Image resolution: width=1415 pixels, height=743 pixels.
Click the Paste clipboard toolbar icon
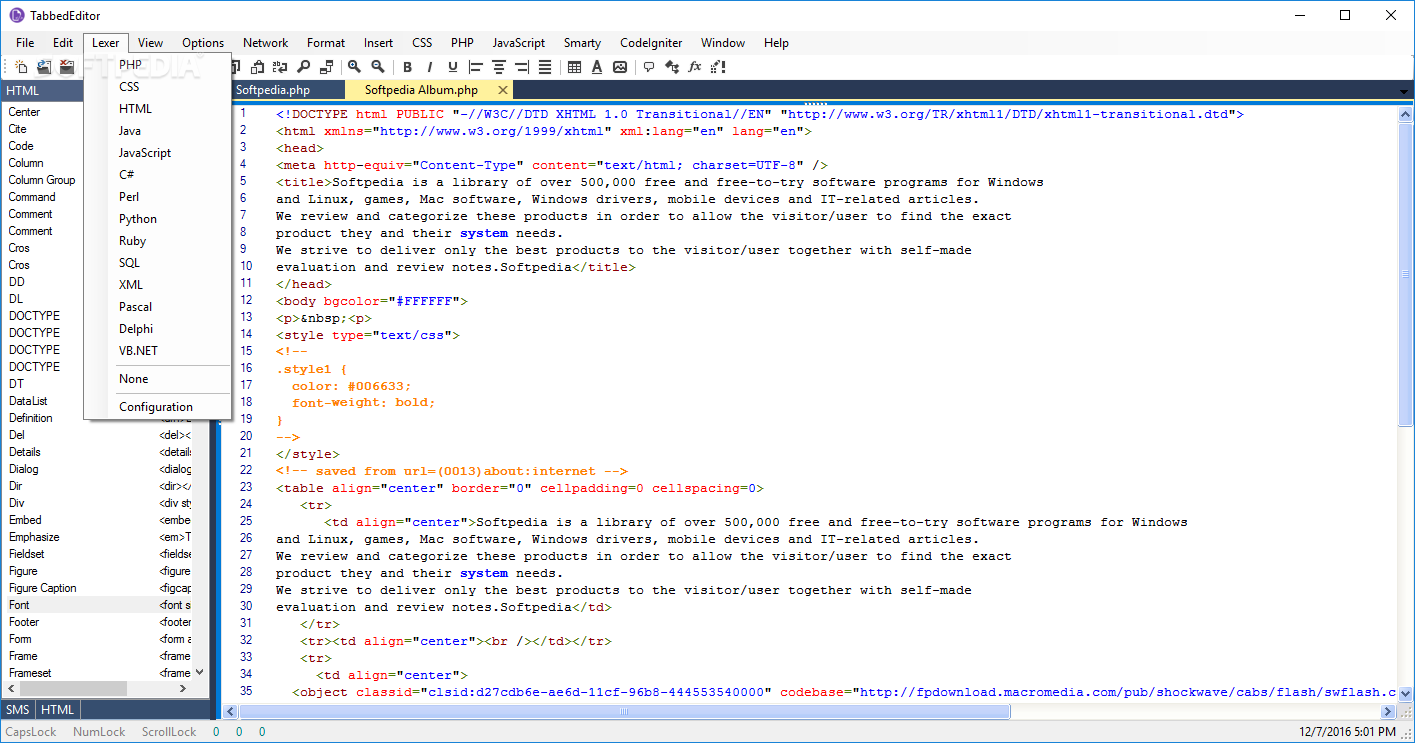point(257,67)
